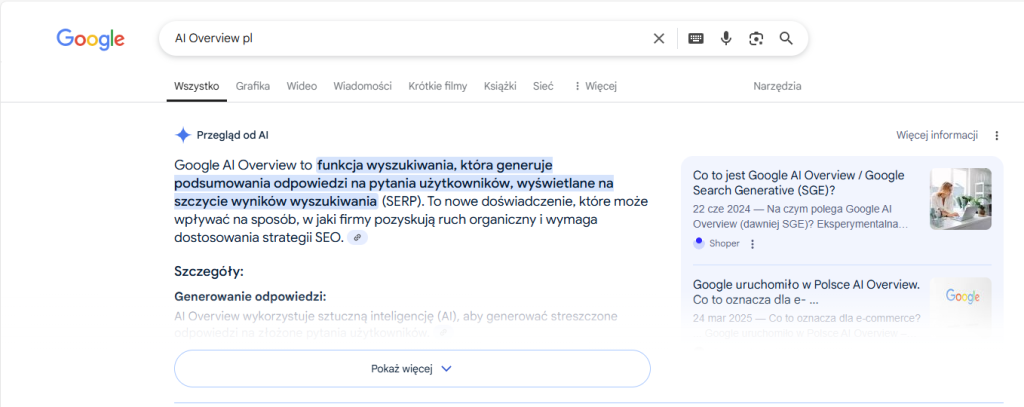
Task: Expand the Więcej dropdown menu
Action: click(595, 86)
